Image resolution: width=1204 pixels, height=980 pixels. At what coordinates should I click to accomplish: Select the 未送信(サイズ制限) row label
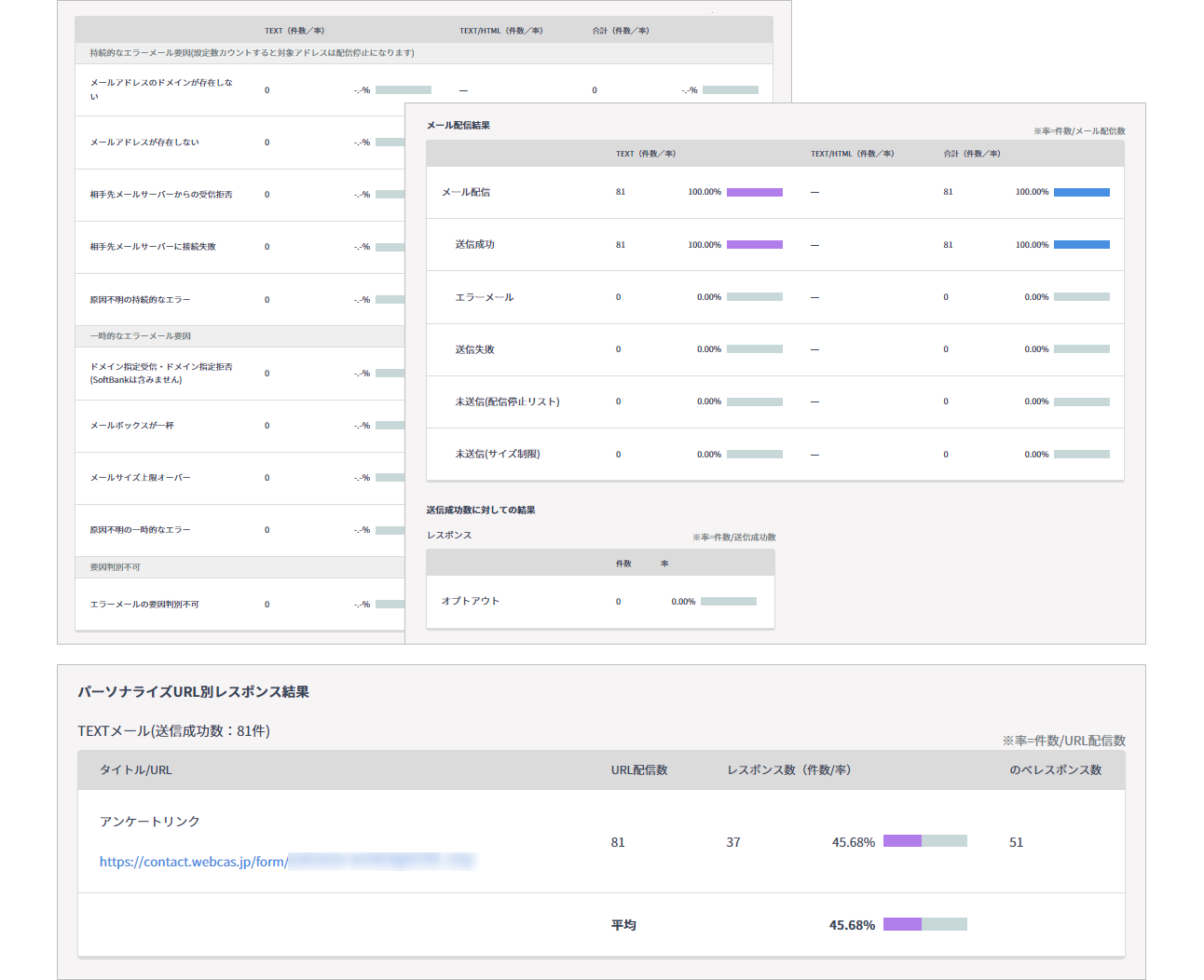click(x=497, y=454)
